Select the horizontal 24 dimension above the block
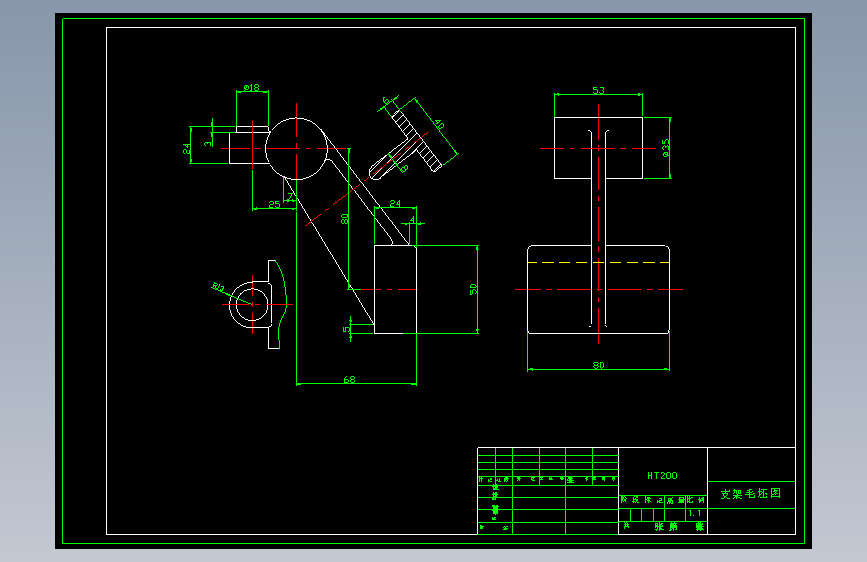Screen dimensions: 867x562 tap(395, 204)
